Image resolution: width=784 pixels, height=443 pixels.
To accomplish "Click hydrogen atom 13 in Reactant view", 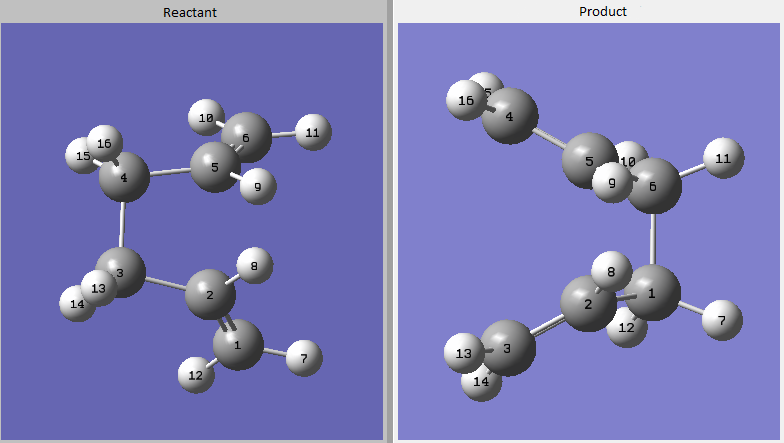I will coord(98,288).
